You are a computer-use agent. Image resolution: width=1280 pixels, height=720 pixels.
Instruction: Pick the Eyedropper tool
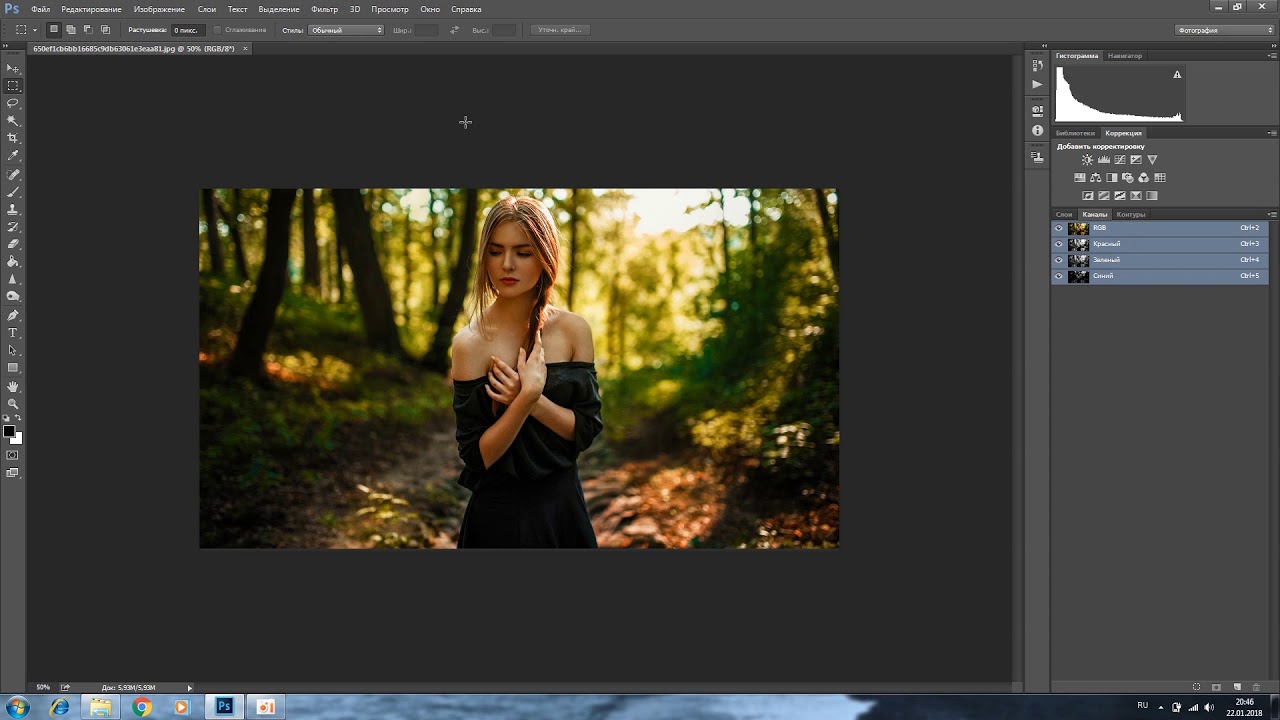[13, 156]
